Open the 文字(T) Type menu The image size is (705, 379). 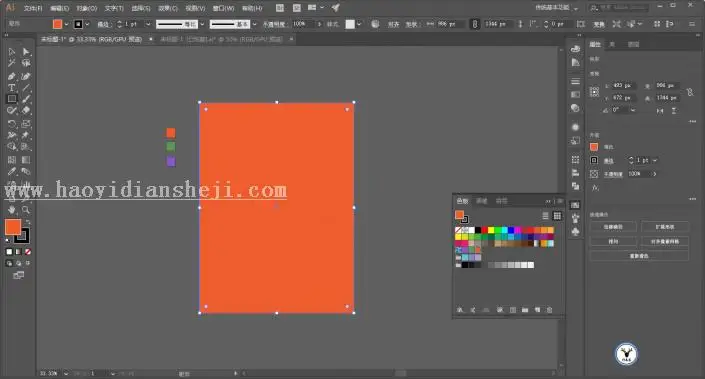tap(114, 8)
